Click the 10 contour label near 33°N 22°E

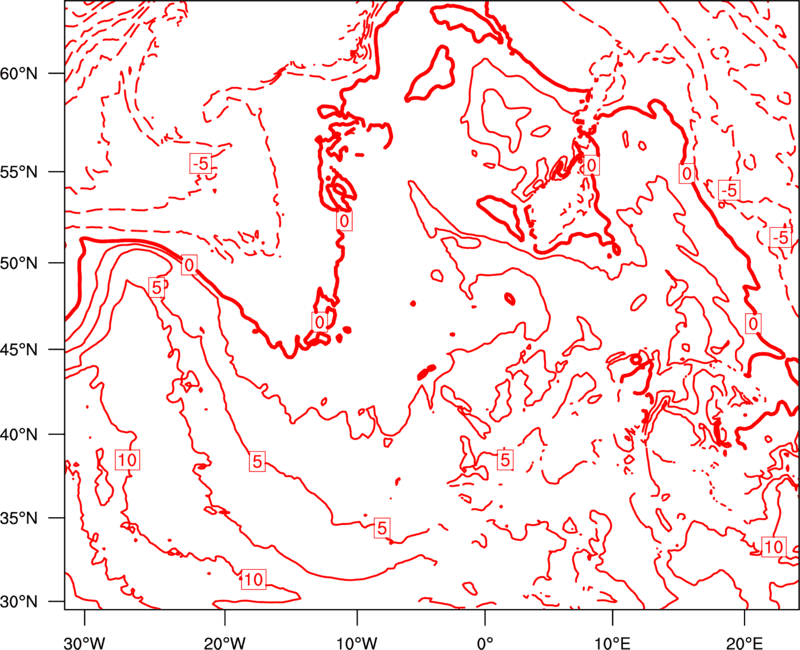coord(773,546)
